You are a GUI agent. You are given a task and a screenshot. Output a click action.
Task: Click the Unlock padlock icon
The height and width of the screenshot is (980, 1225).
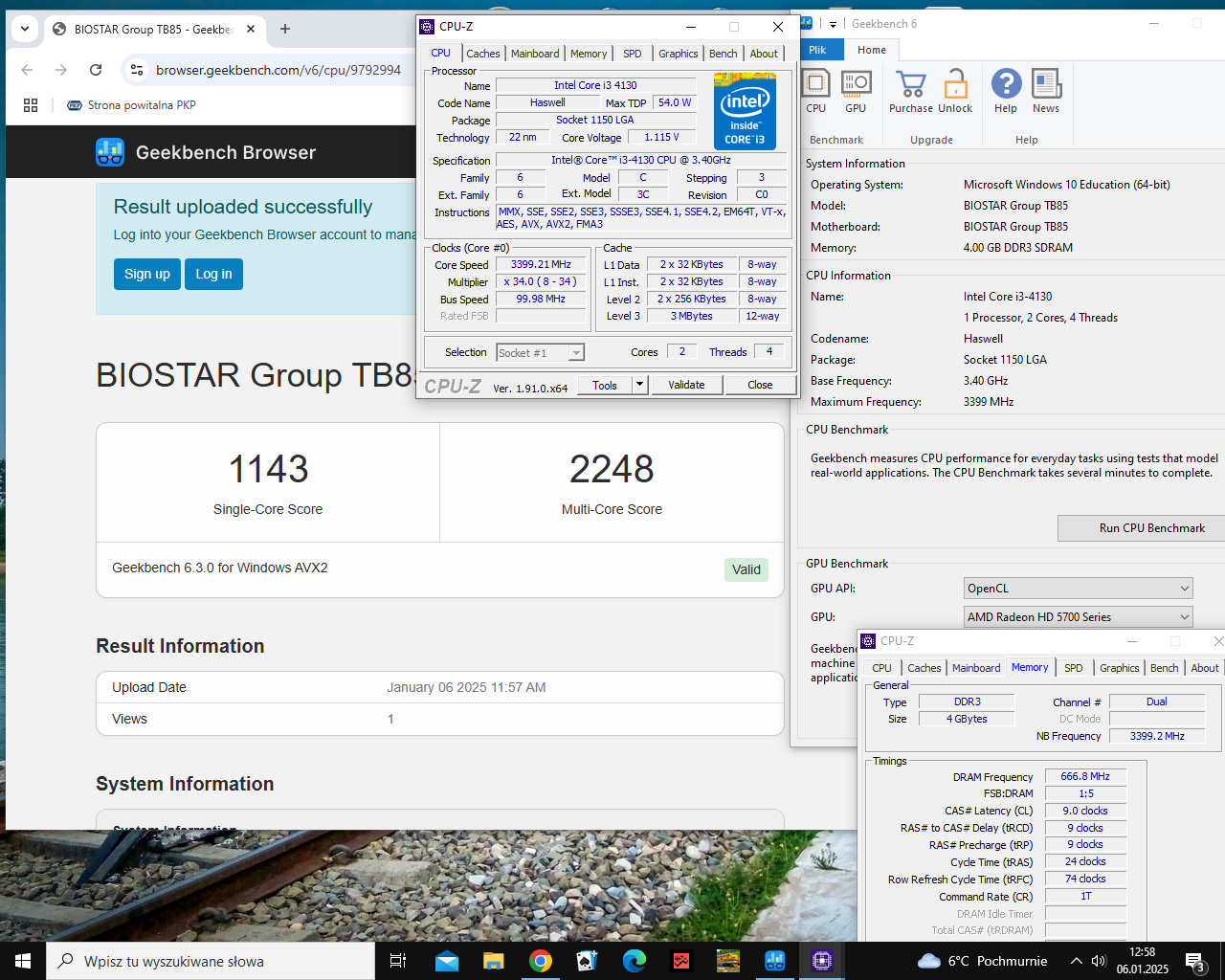click(955, 84)
